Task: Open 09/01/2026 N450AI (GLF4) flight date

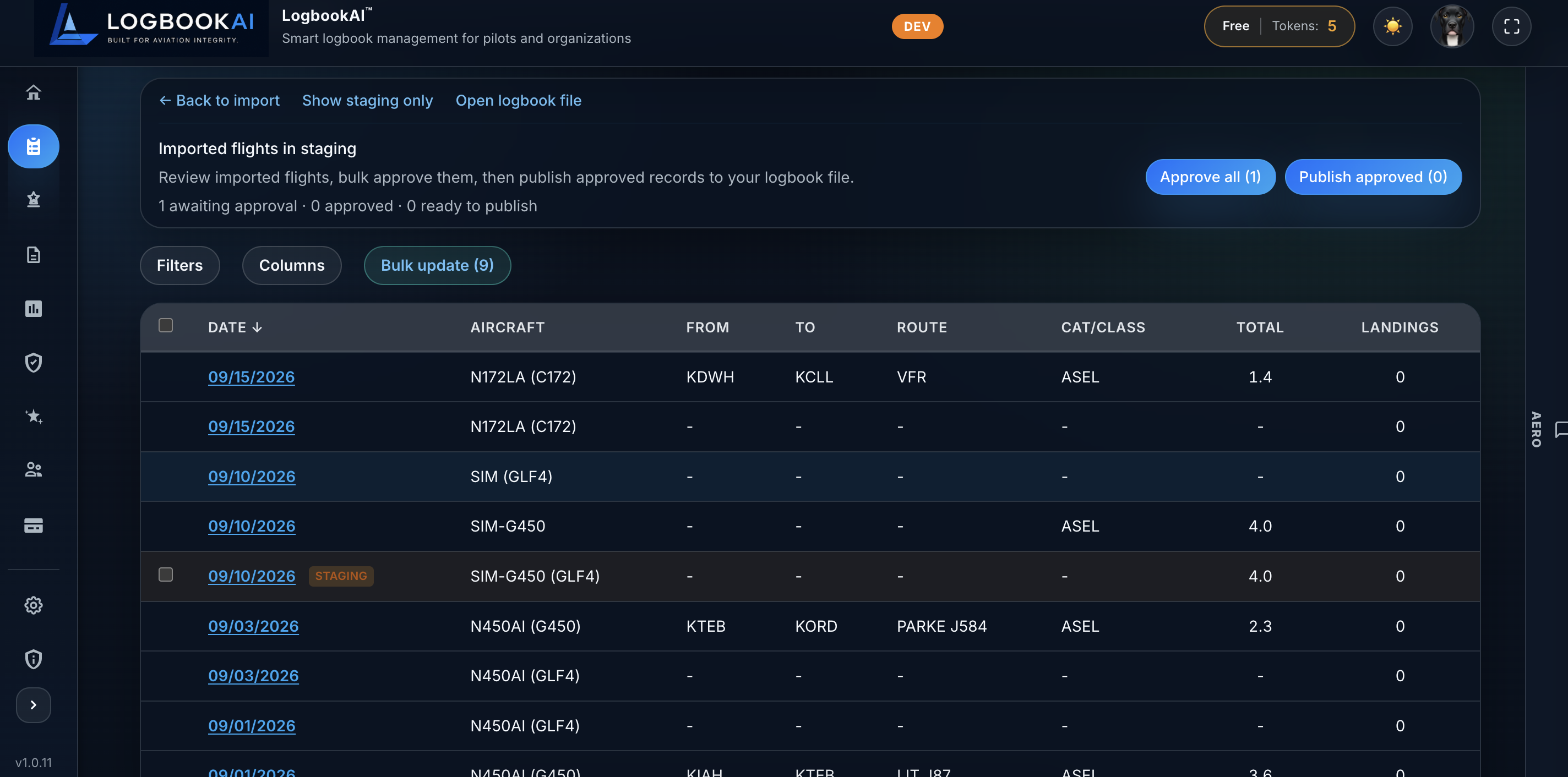Action: [252, 725]
